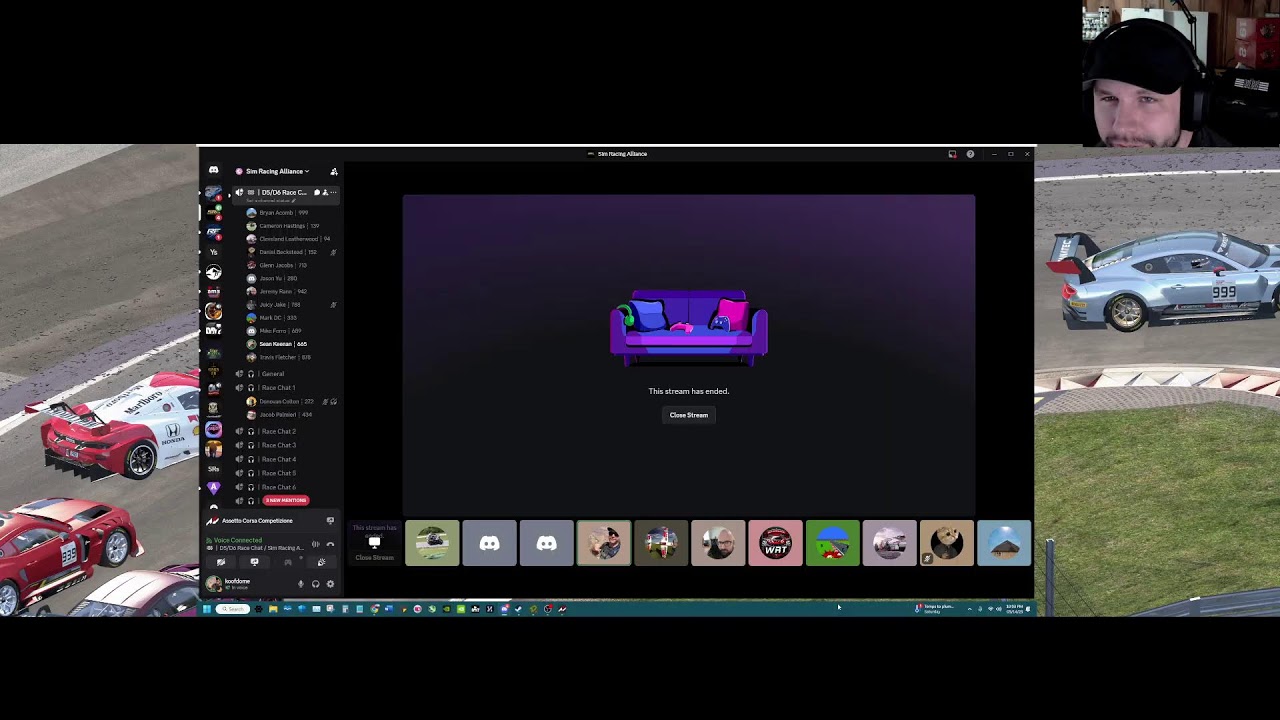Open more options on DS/D6 Race Chat channel
Screen dimensions: 1280x720
[x=333, y=192]
